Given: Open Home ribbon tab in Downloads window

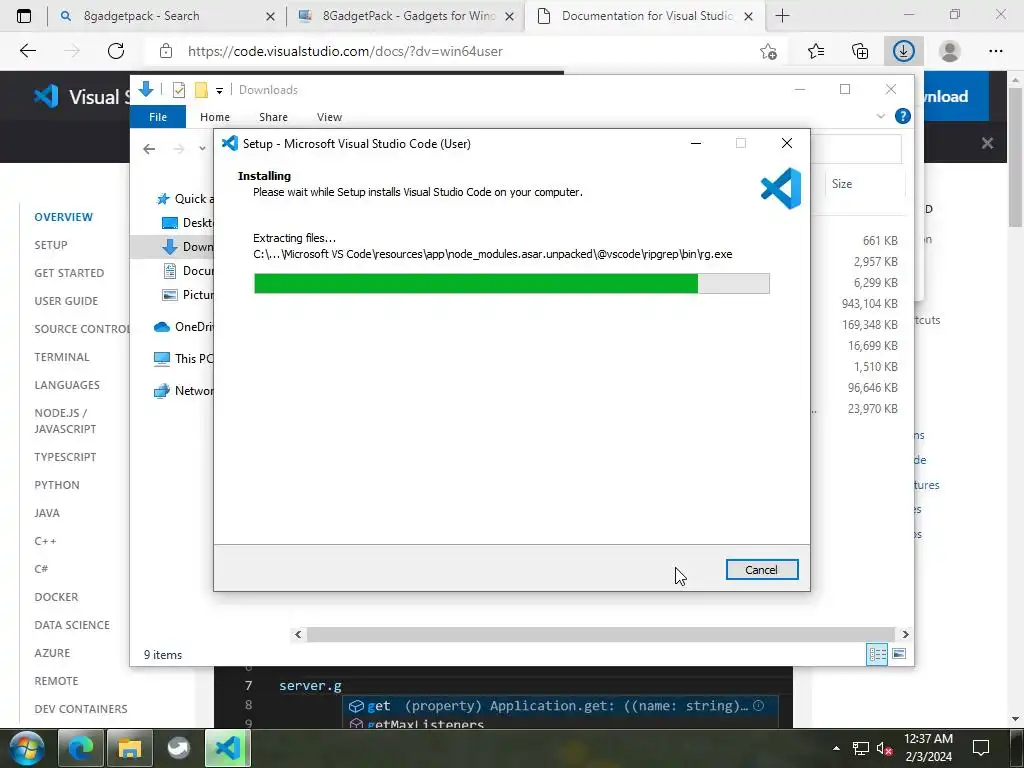Looking at the screenshot, I should point(215,117).
